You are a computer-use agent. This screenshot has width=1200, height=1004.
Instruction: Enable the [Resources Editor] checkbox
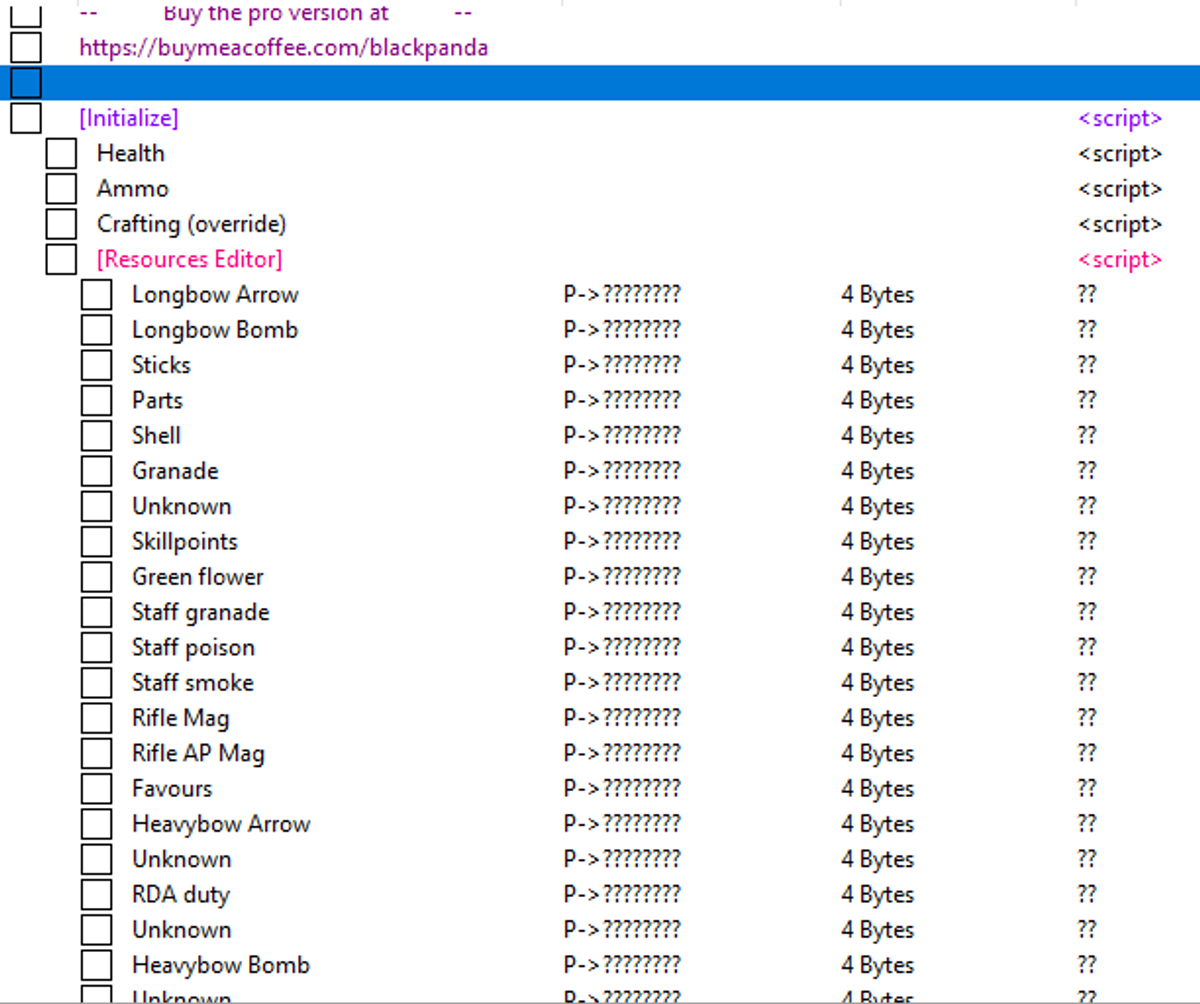(61, 260)
